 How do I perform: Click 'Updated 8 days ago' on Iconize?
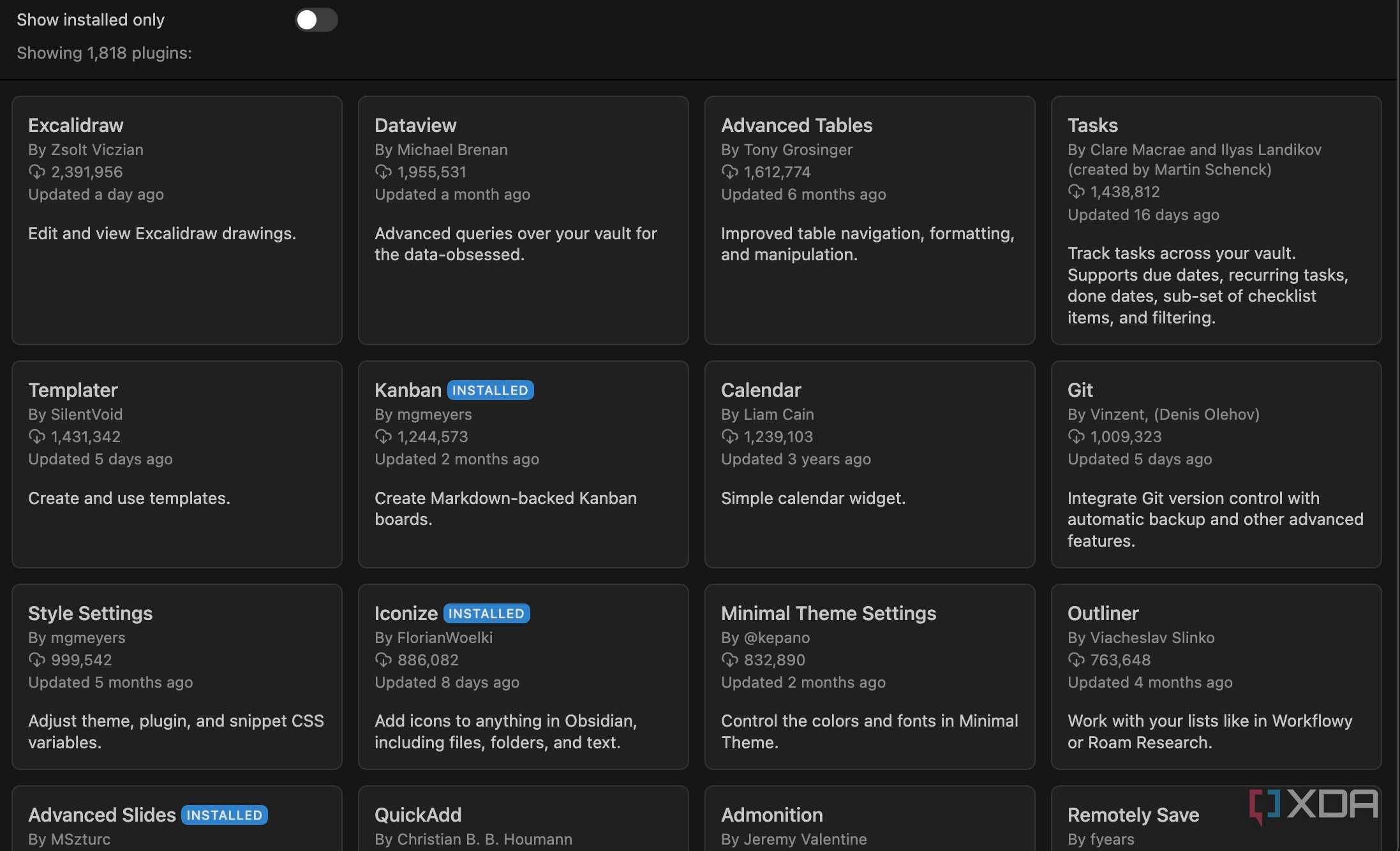click(447, 683)
